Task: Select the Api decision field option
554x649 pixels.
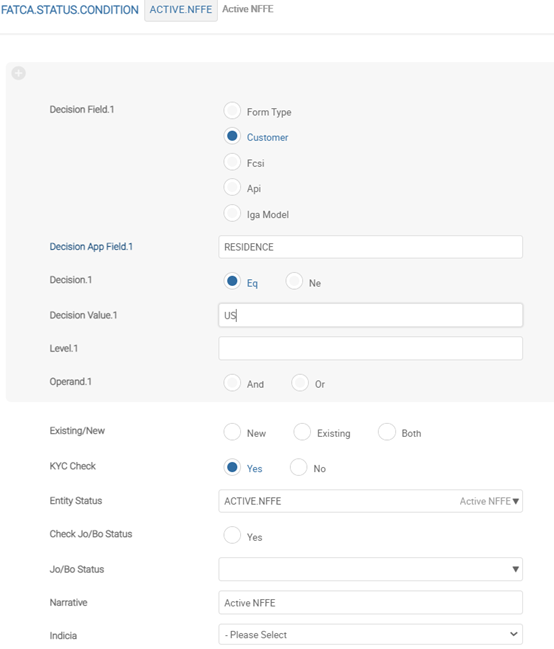Action: coord(232,187)
